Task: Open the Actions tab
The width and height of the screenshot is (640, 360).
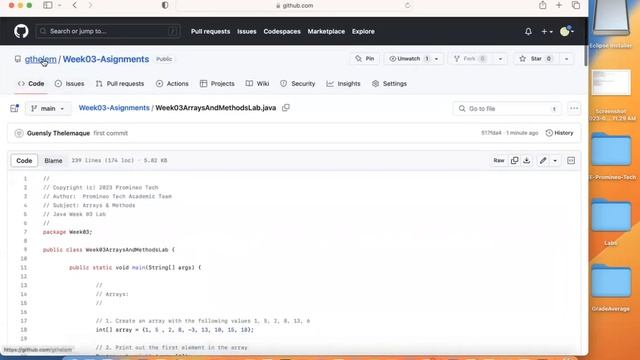Action: 172,84
